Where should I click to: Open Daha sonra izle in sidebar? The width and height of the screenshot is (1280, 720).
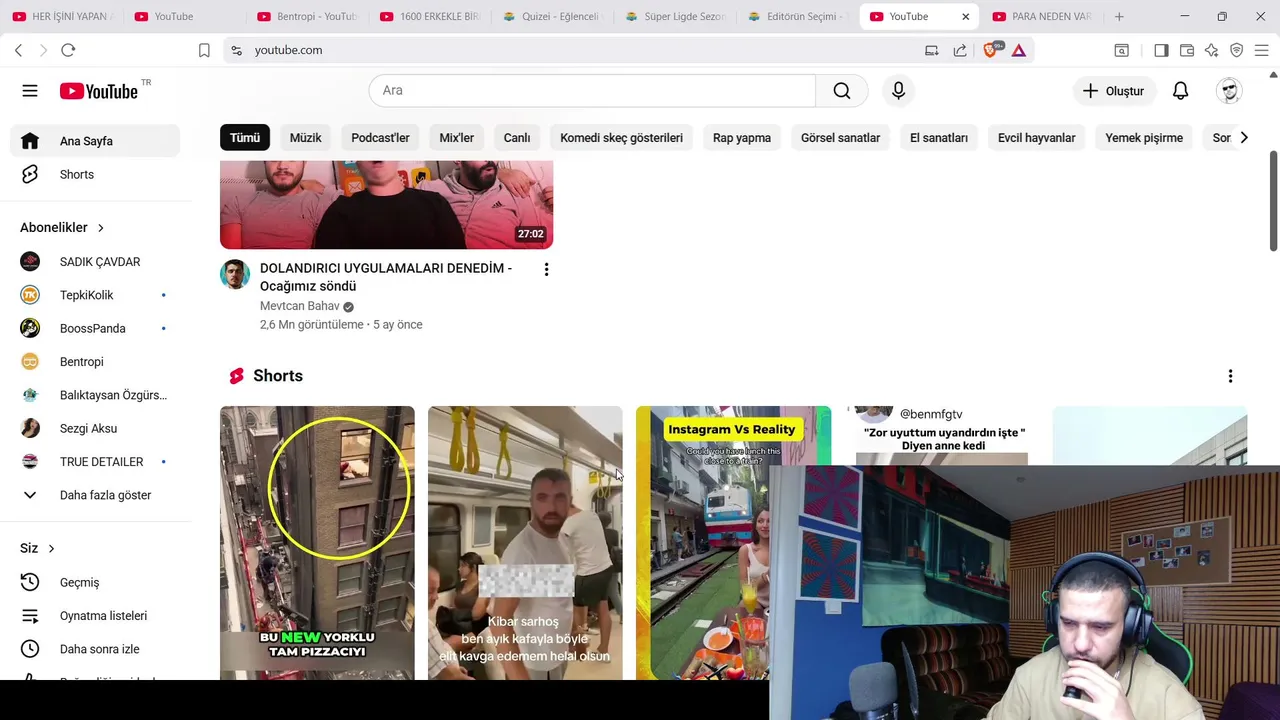[96, 650]
